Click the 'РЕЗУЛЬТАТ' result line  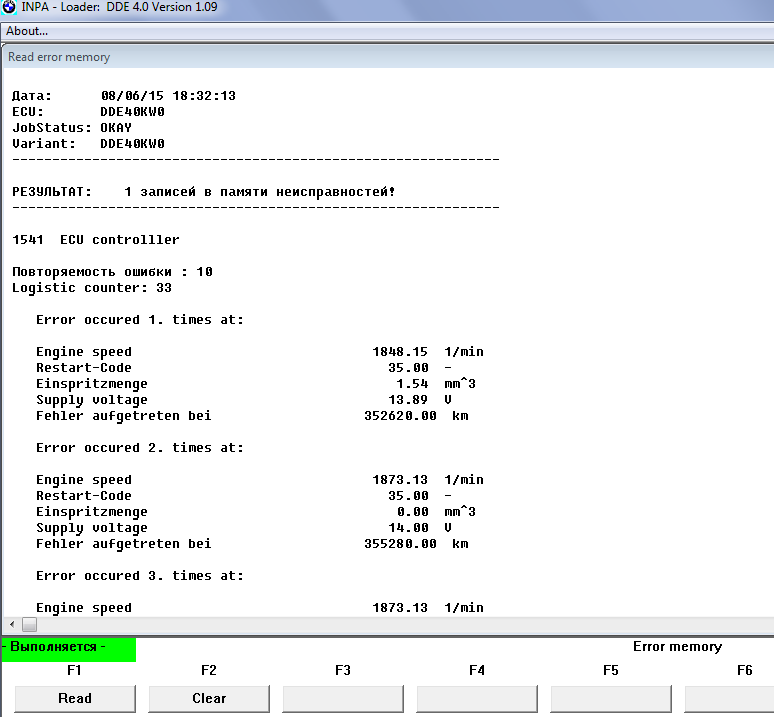coord(204,191)
